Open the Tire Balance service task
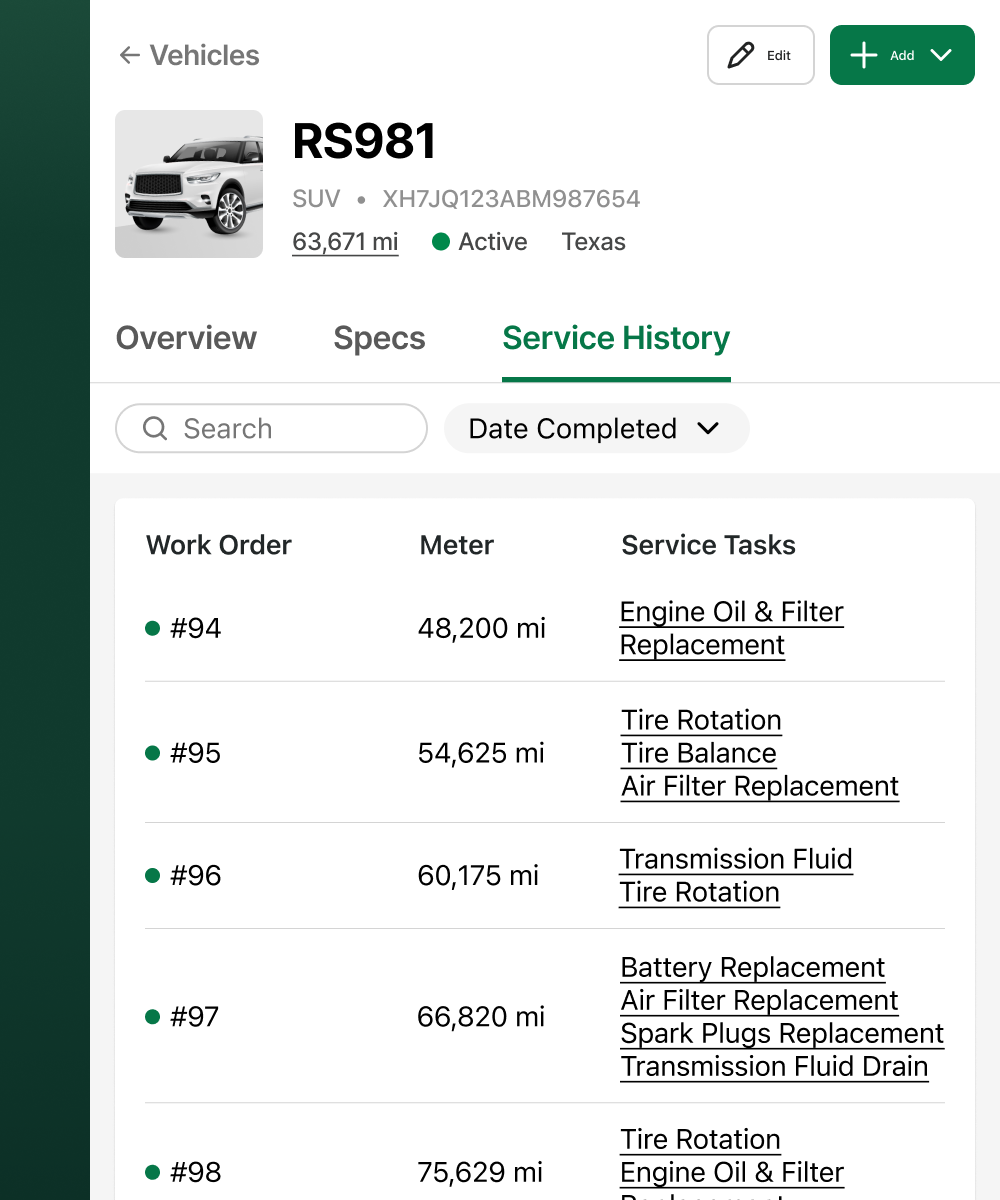This screenshot has width=1000, height=1200. click(699, 753)
